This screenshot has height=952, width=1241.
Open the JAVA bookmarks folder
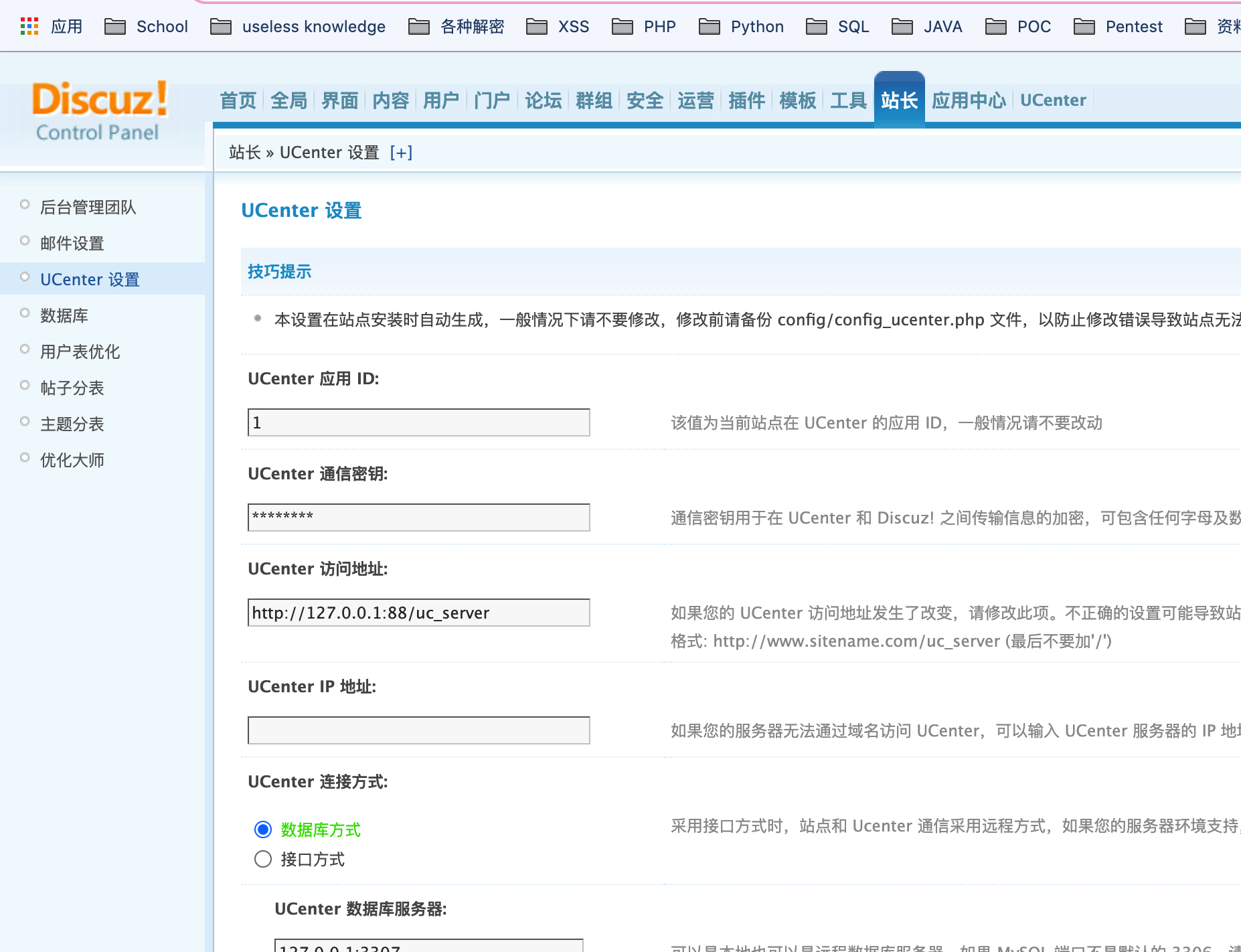click(927, 27)
